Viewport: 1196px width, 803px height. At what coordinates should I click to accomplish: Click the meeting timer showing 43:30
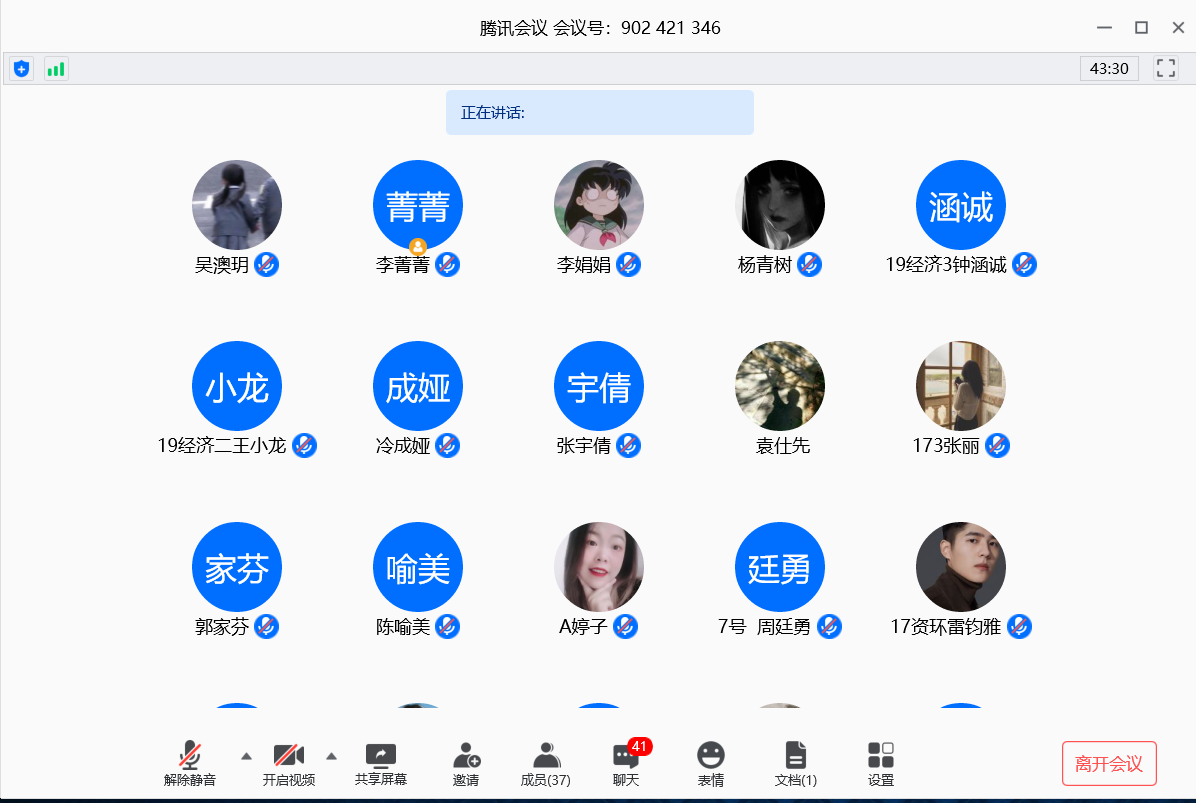coord(1109,69)
